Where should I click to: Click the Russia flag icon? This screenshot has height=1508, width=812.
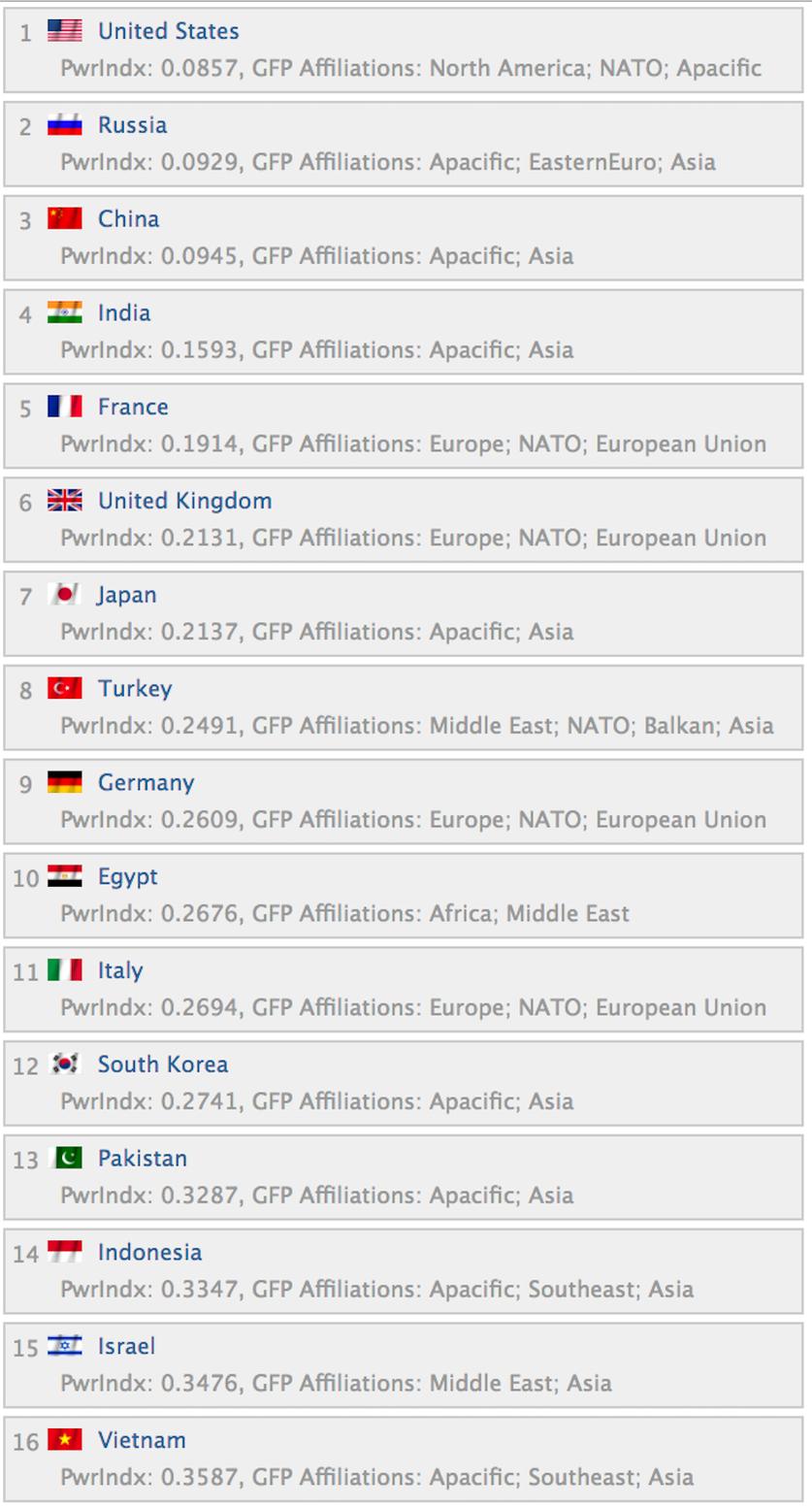coord(65,125)
